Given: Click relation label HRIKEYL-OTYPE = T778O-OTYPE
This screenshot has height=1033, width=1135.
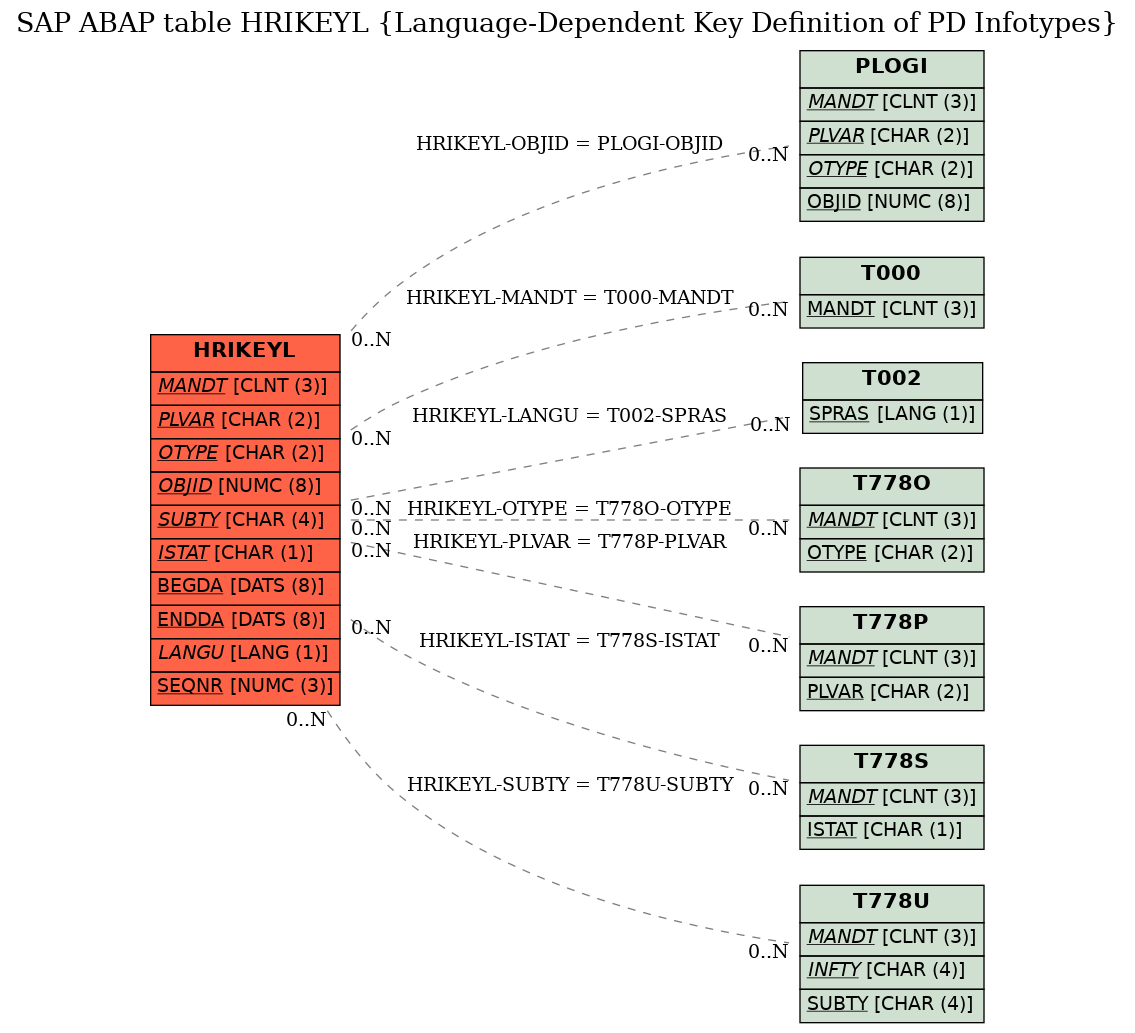Looking at the screenshot, I should 569,508.
